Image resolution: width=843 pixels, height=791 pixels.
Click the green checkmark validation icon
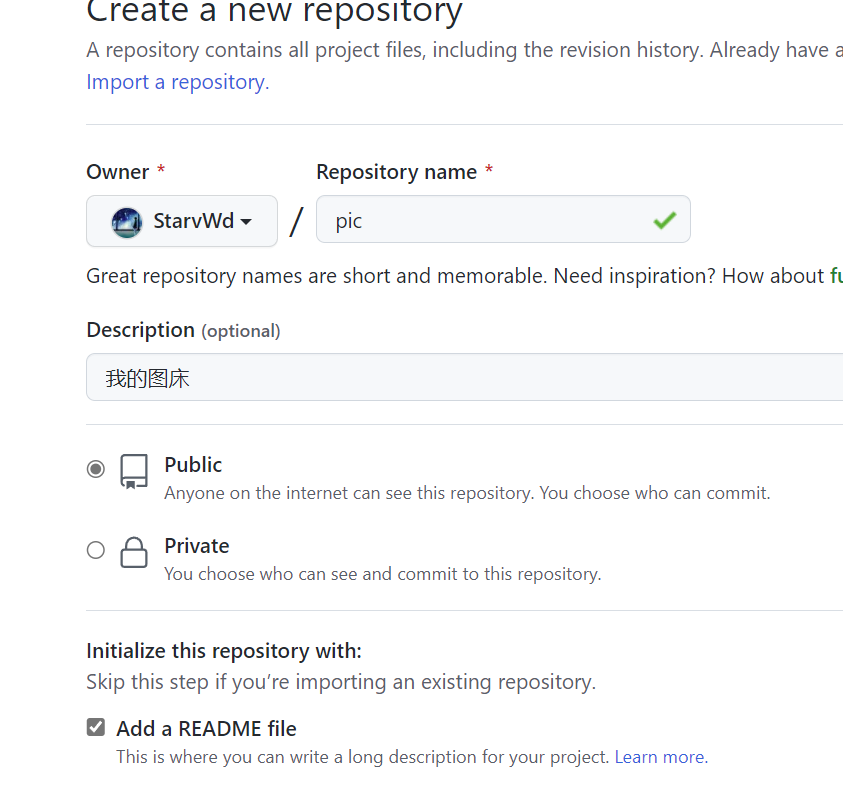pyautogui.click(x=664, y=220)
